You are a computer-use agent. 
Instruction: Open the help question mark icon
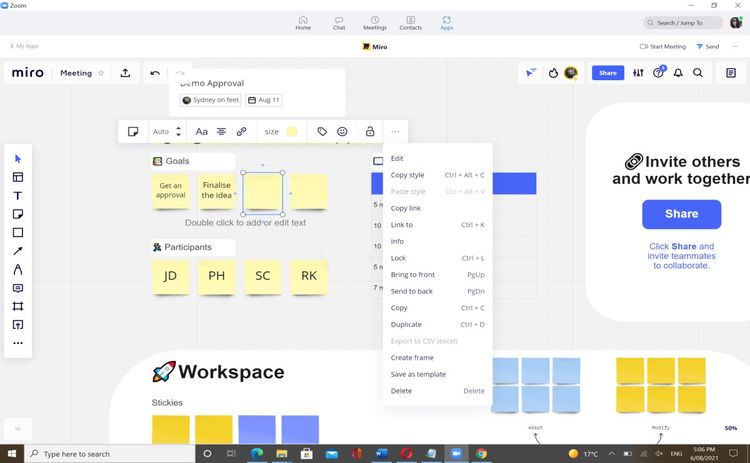[x=659, y=73]
